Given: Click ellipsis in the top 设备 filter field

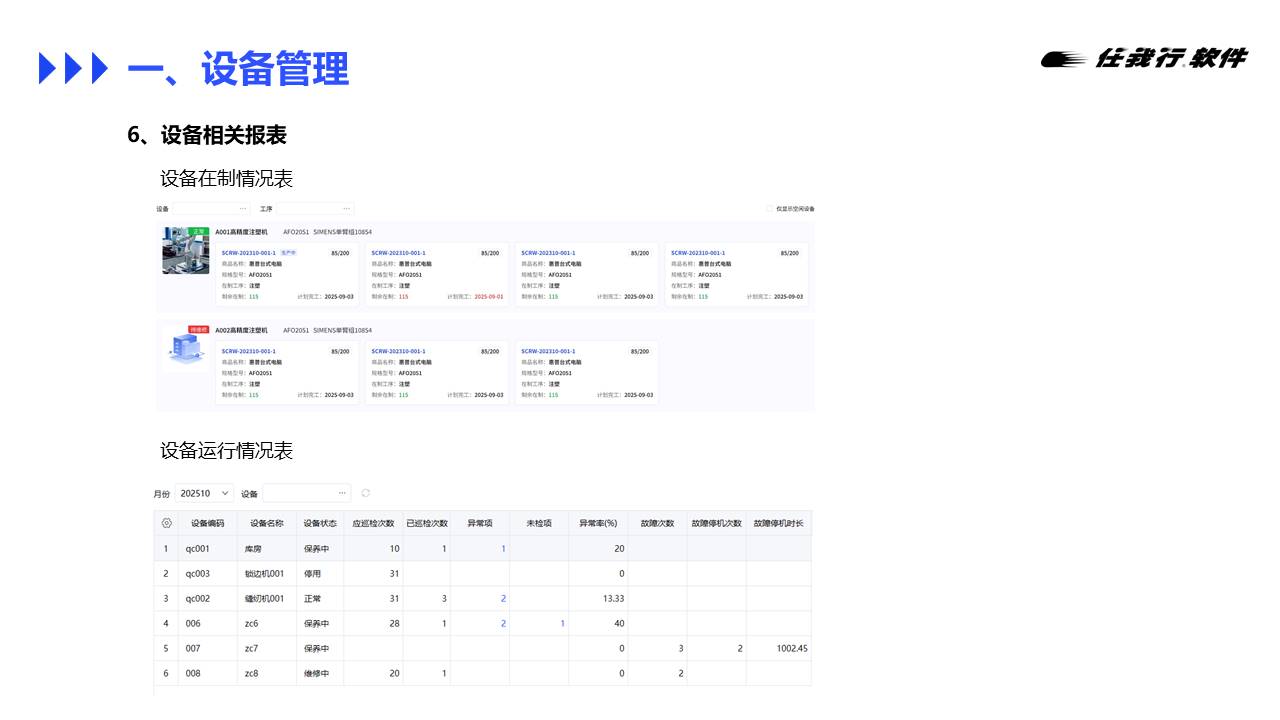Looking at the screenshot, I should pos(243,209).
